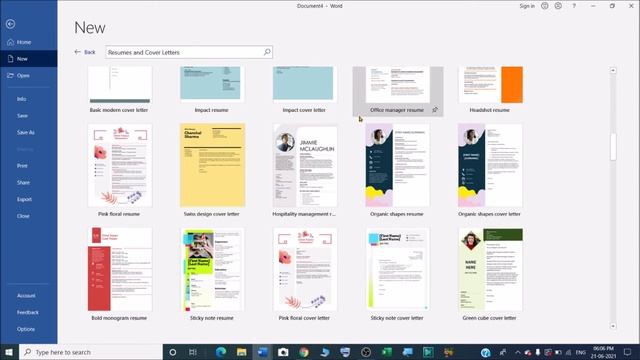Open File Explorer from taskbar
Viewport: 640px width, 360px height.
242,352
